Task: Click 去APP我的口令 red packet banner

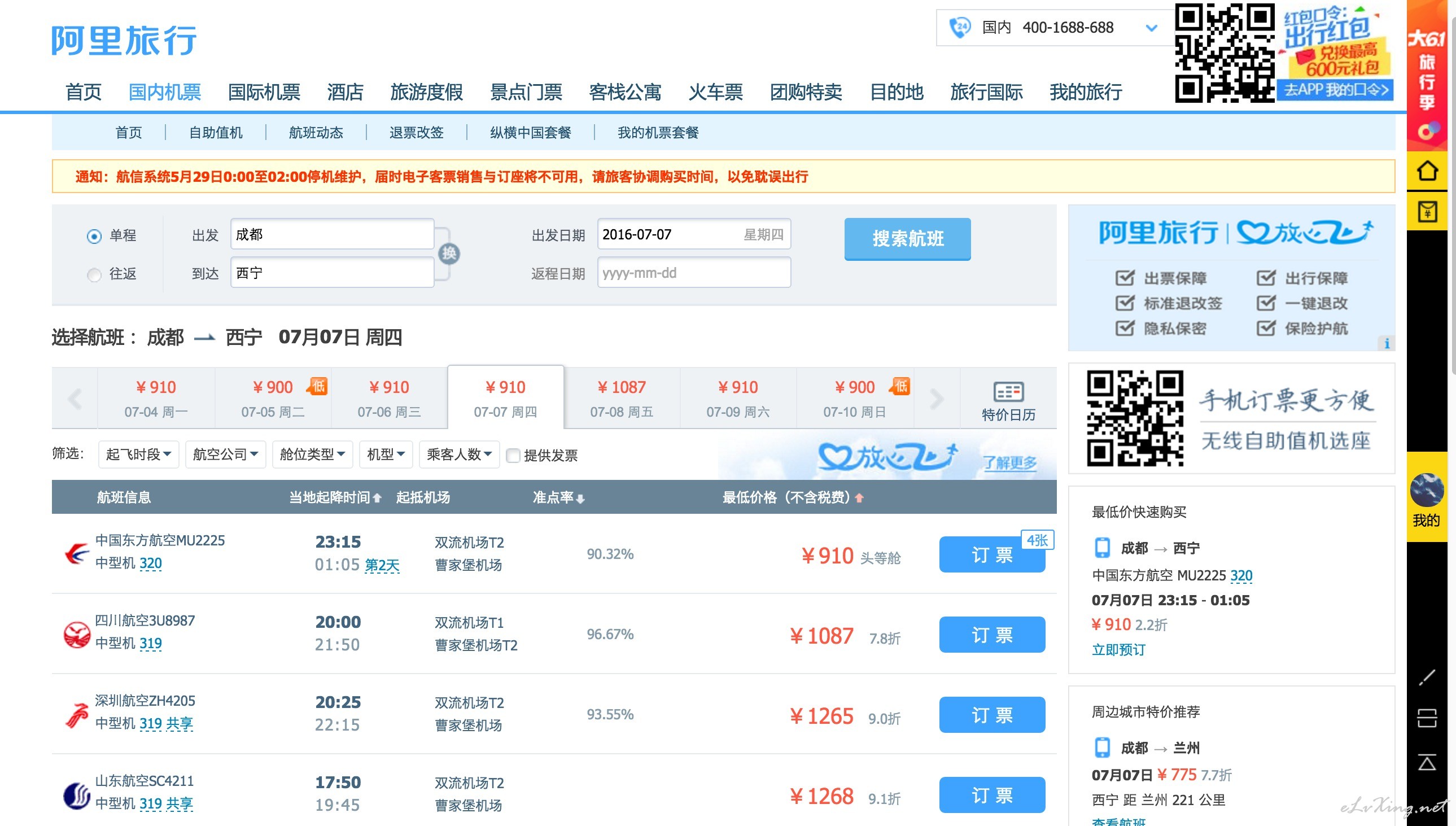Action: [1336, 90]
